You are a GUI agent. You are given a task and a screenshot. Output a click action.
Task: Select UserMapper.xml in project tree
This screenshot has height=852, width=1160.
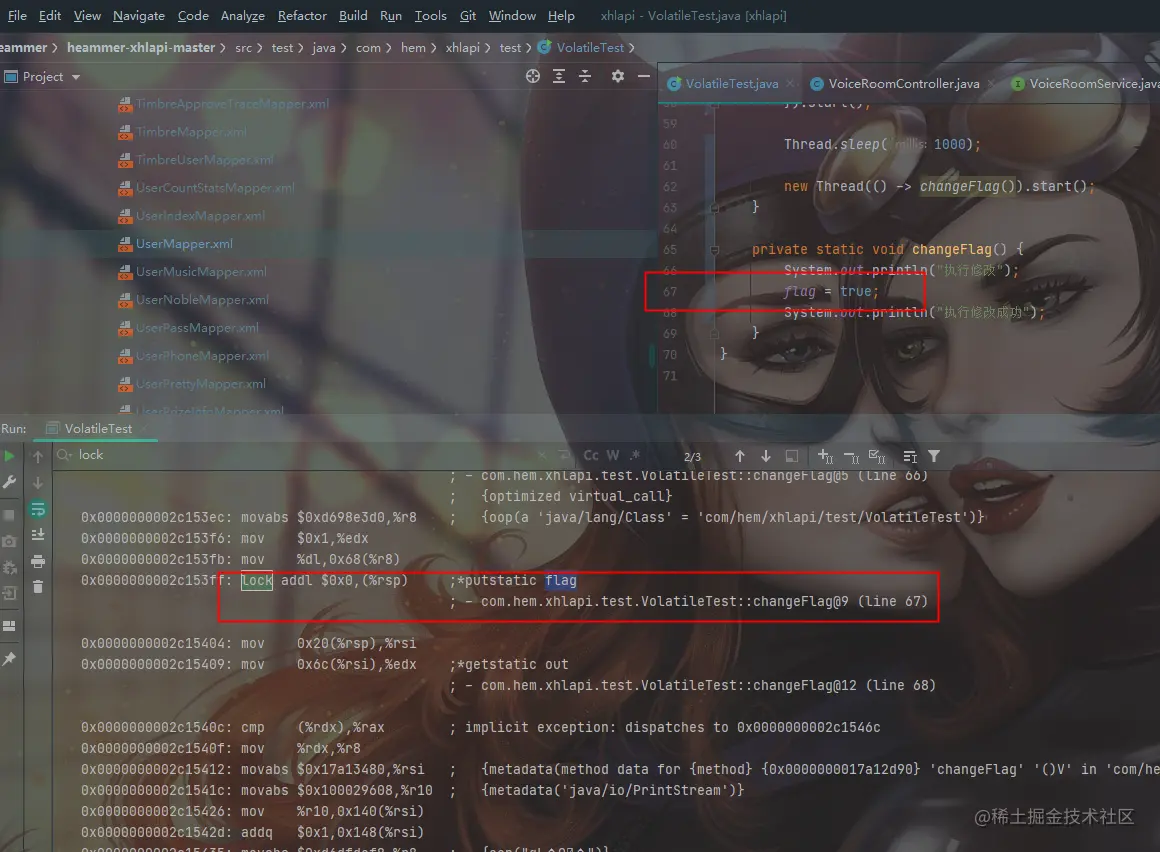coord(184,243)
